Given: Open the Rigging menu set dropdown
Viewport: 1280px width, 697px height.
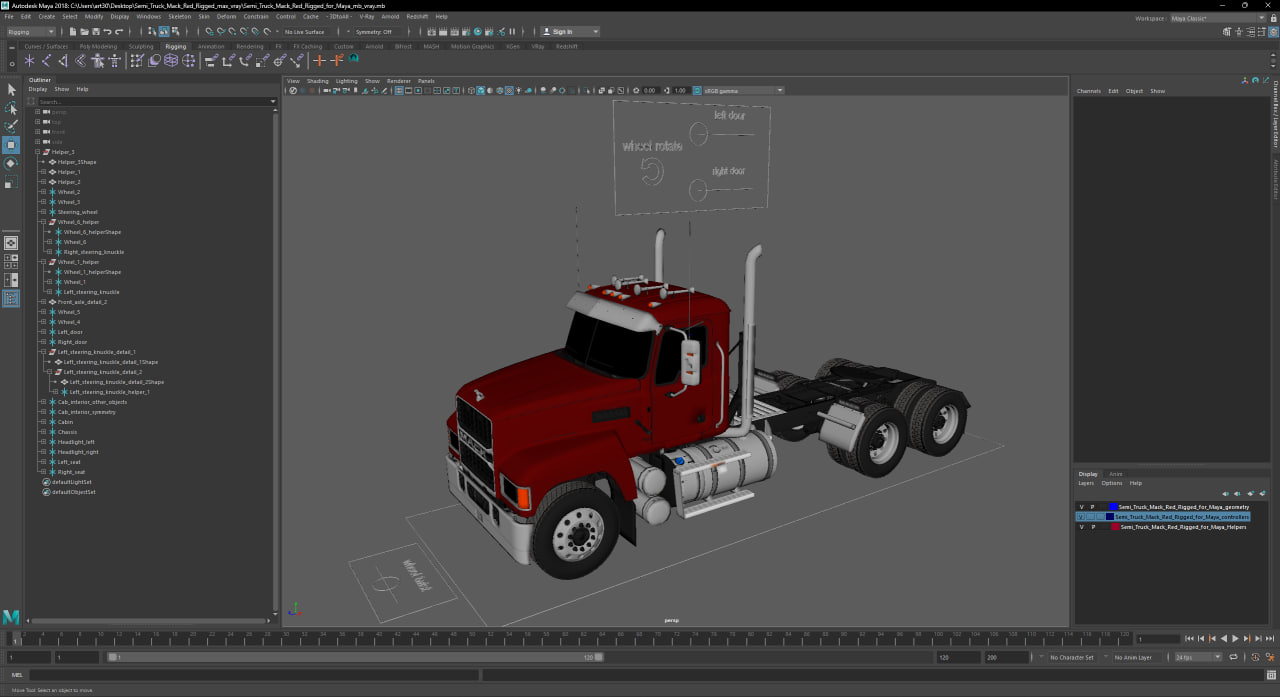Looking at the screenshot, I should [x=32, y=32].
